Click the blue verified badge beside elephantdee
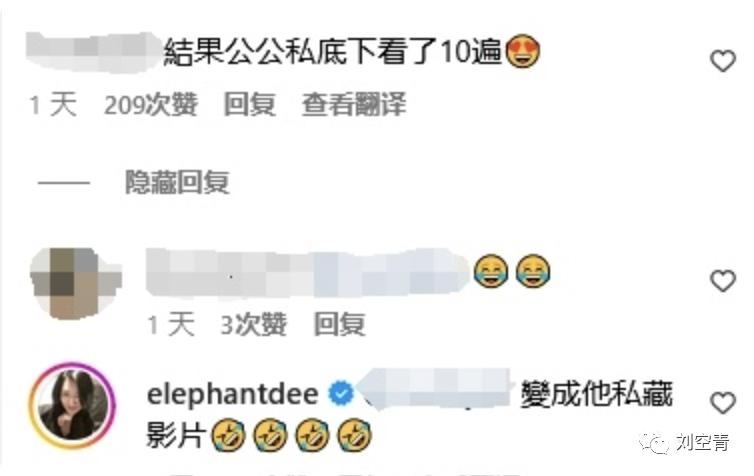This screenshot has height=476, width=754. pos(341,393)
